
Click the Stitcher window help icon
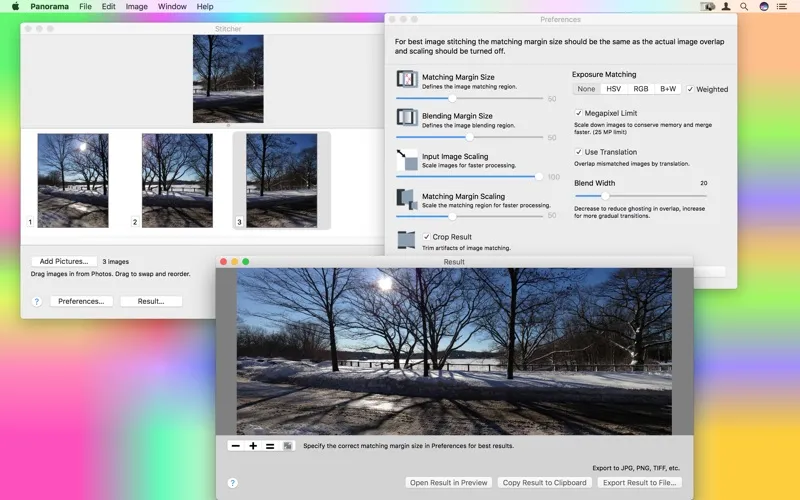[x=37, y=301]
